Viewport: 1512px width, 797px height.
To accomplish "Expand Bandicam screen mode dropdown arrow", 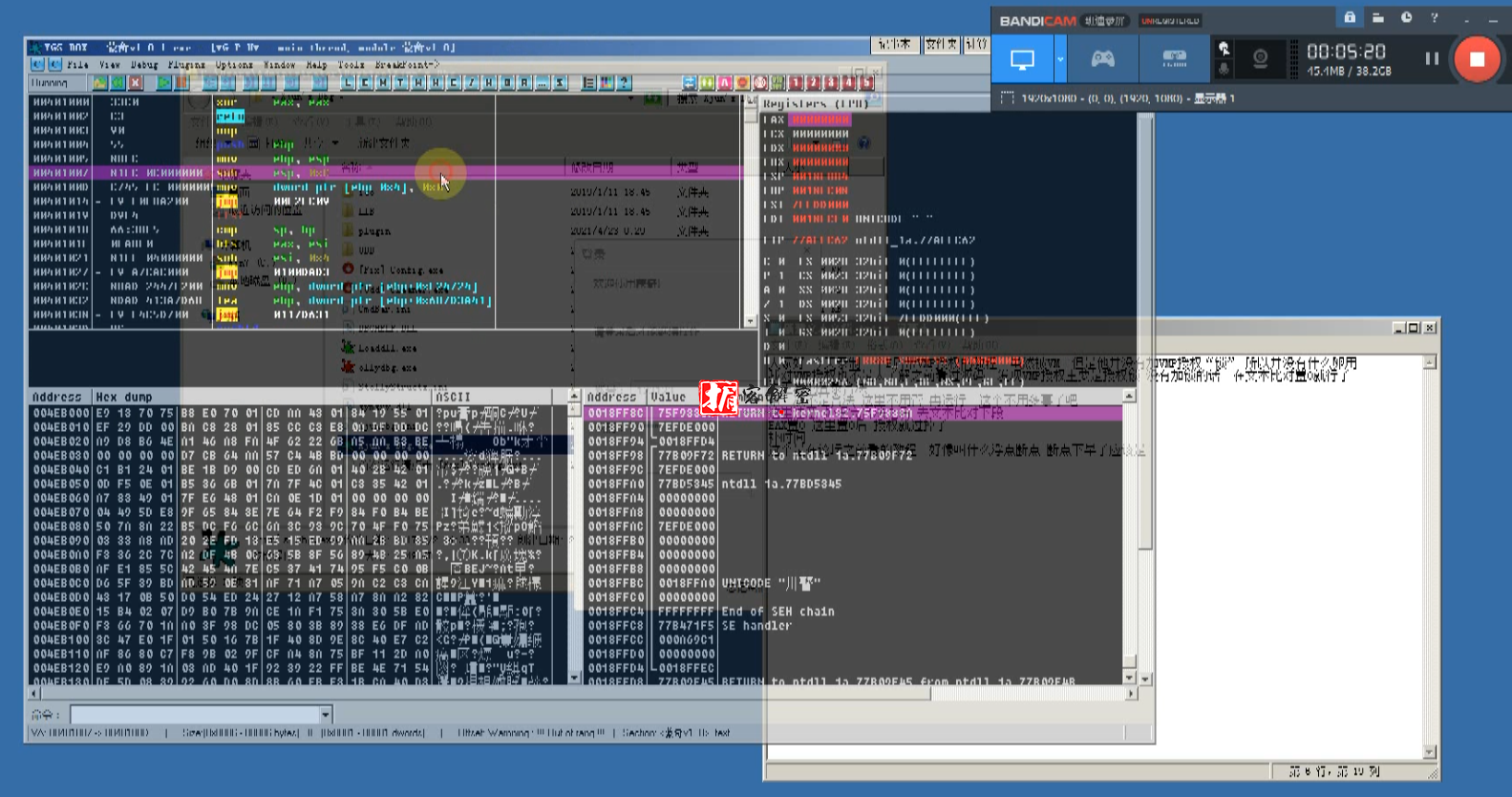I will 1060,59.
